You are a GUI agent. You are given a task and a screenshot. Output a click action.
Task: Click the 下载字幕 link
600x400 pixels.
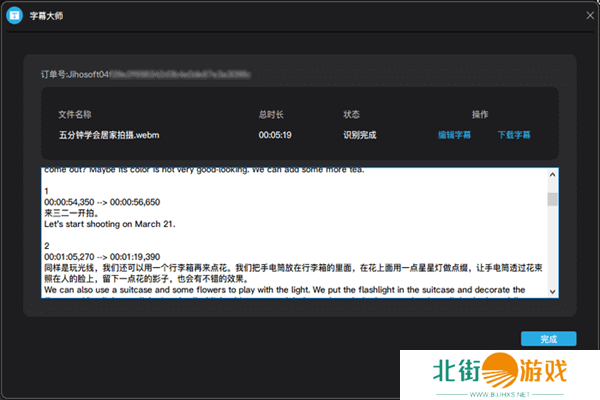pos(514,134)
